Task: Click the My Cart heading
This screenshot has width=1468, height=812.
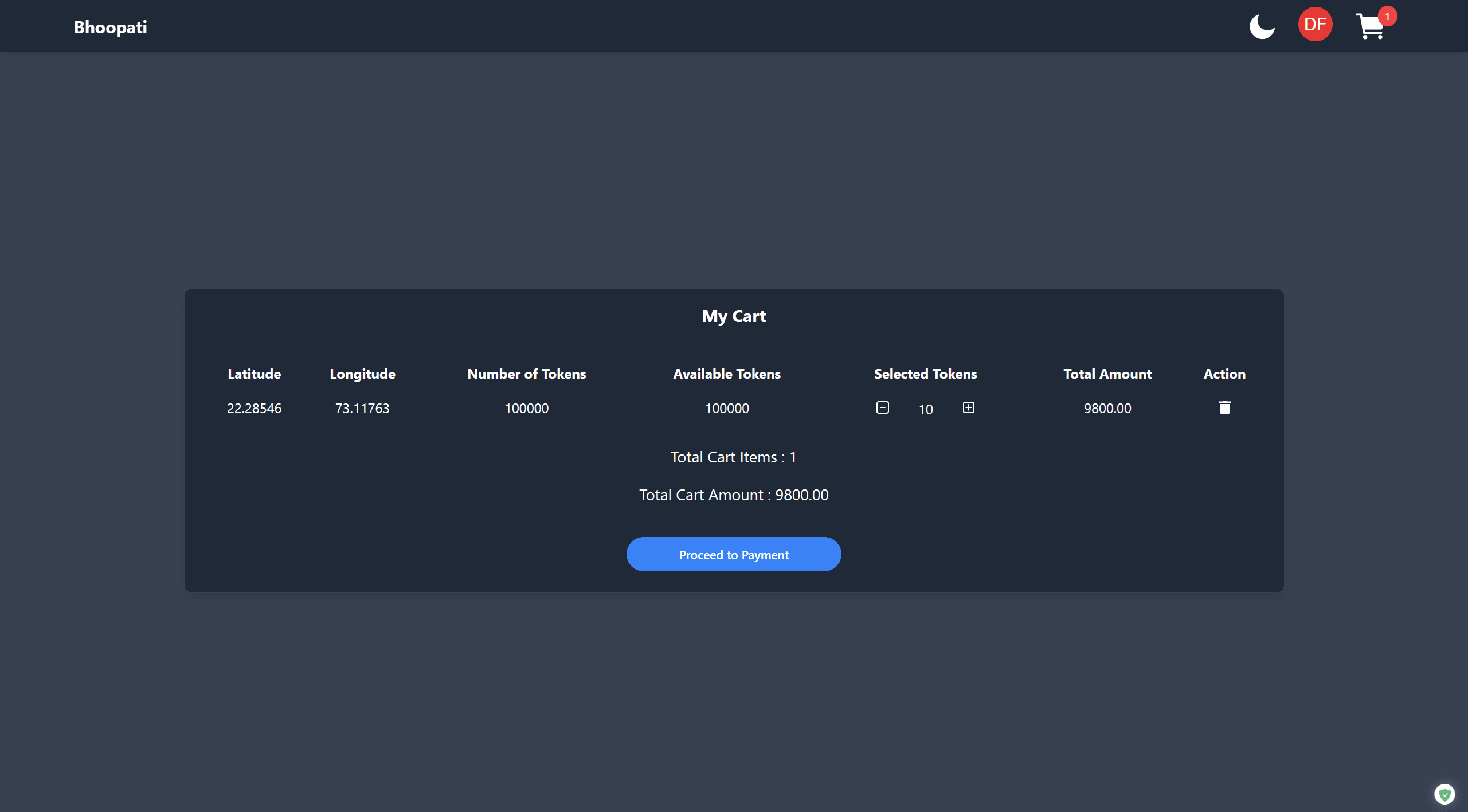Action: pyautogui.click(x=734, y=316)
